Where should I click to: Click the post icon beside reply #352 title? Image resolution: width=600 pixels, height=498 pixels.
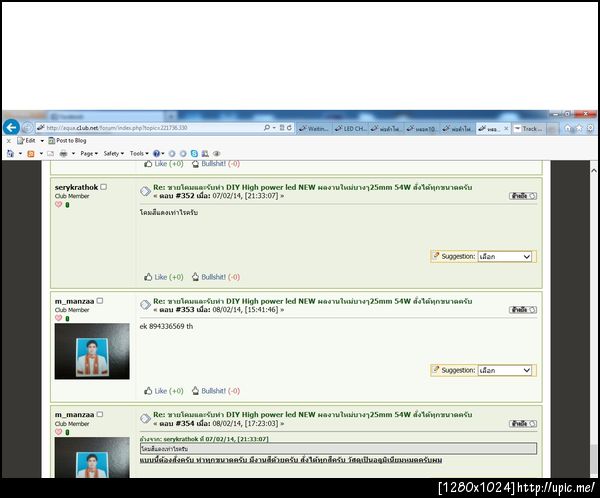145,191
